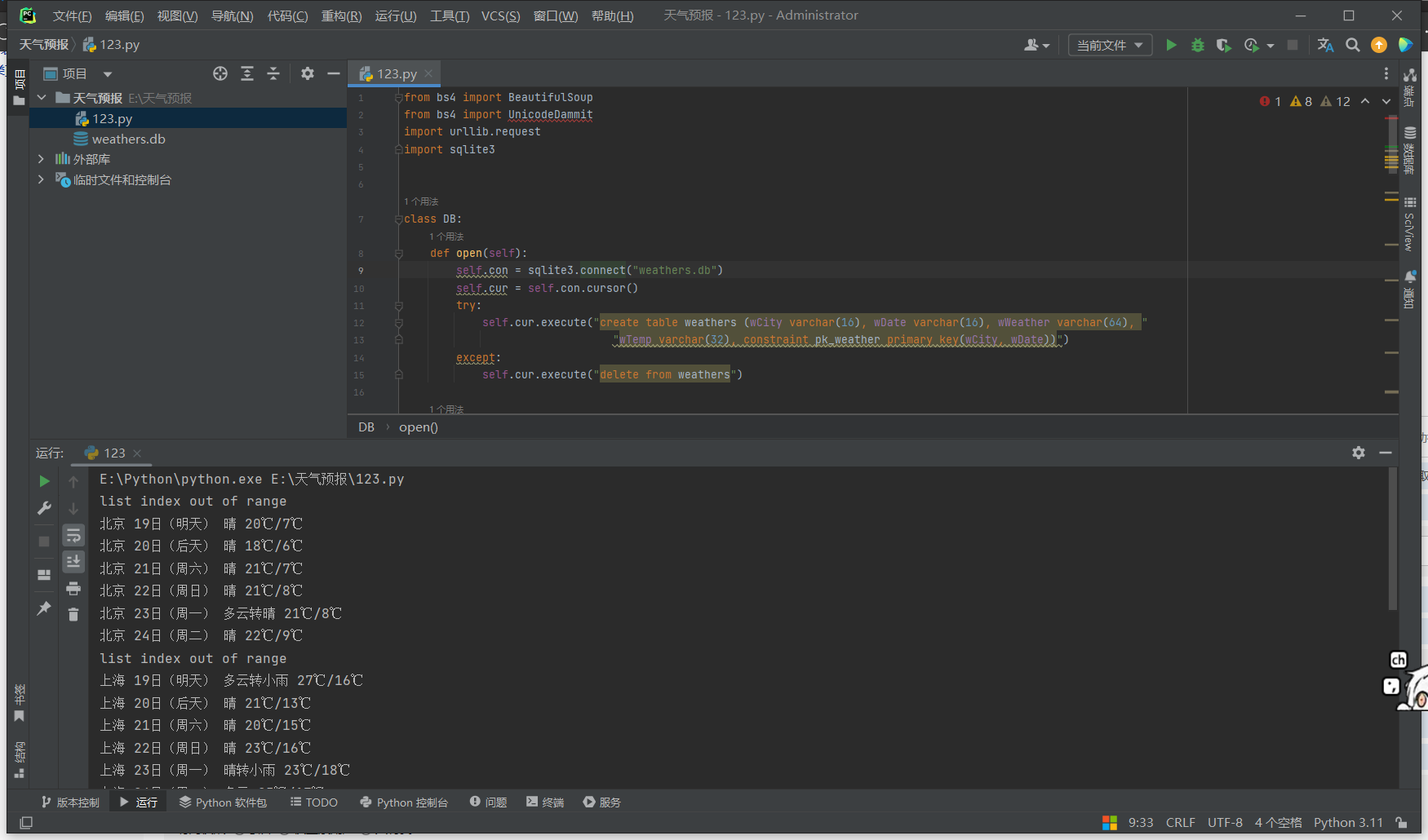1428x840 pixels.
Task: Expand the 外部库 tree node
Action: 41,159
